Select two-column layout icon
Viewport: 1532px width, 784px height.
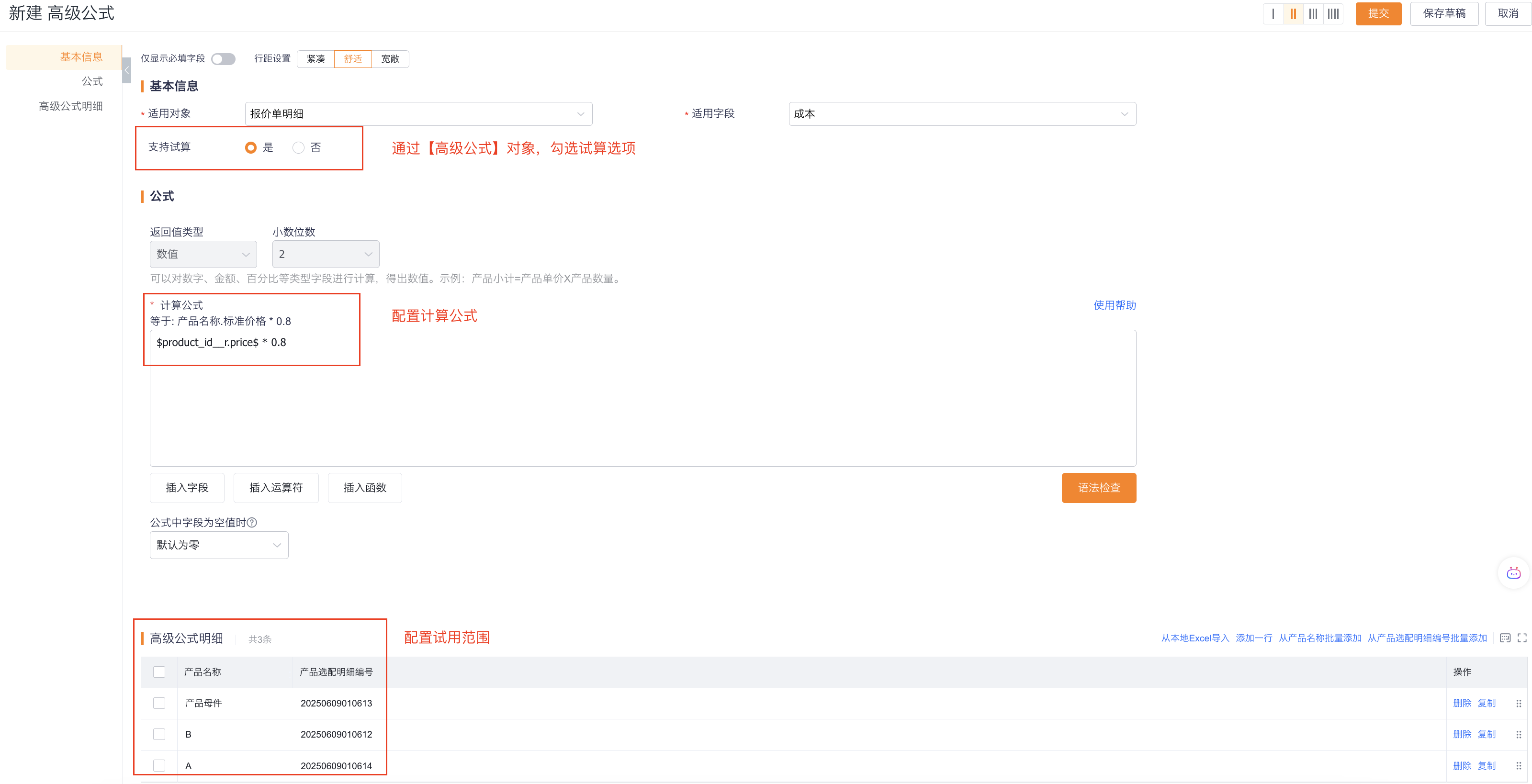(x=1293, y=14)
